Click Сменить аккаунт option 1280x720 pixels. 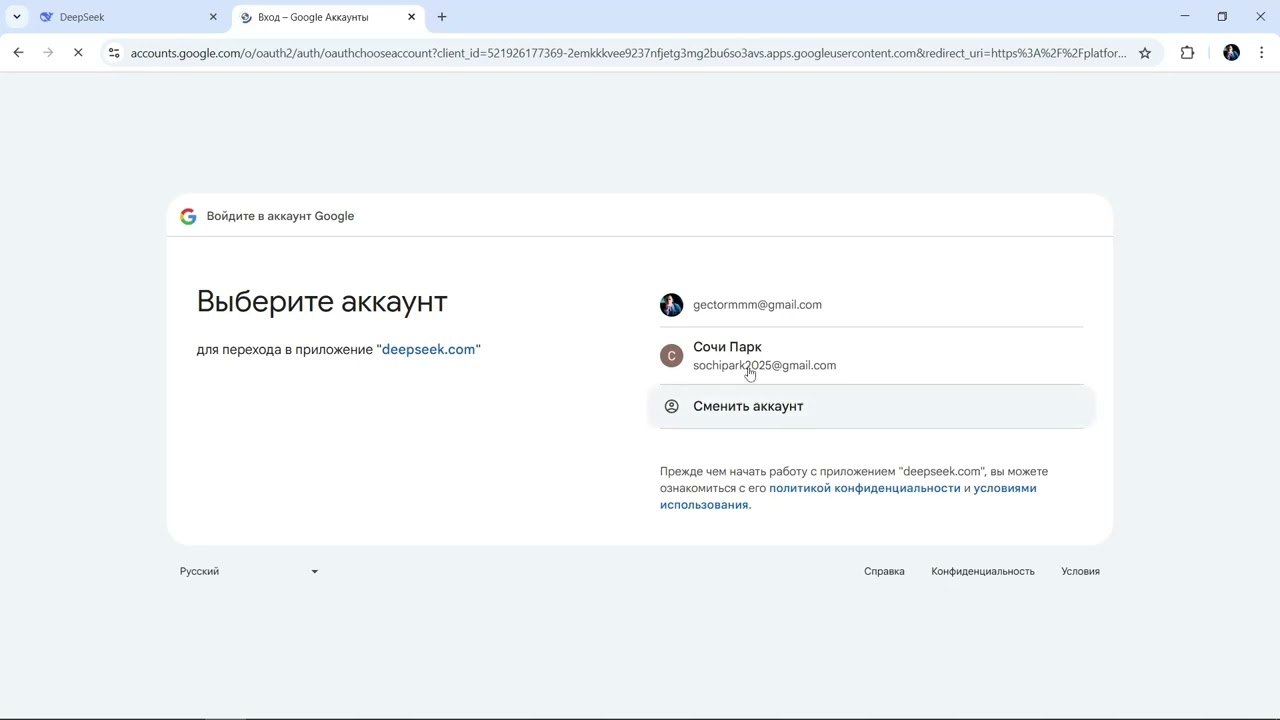click(872, 406)
